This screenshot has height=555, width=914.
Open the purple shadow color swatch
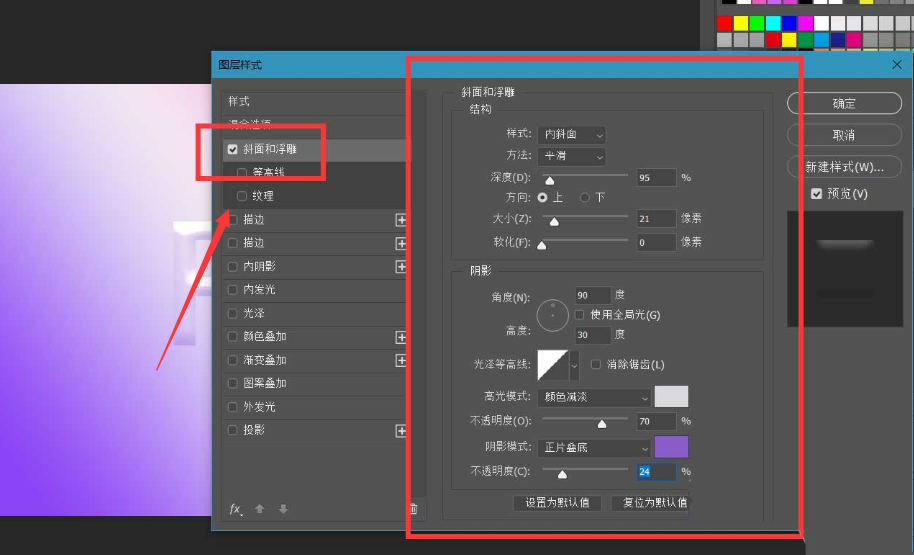click(x=671, y=448)
